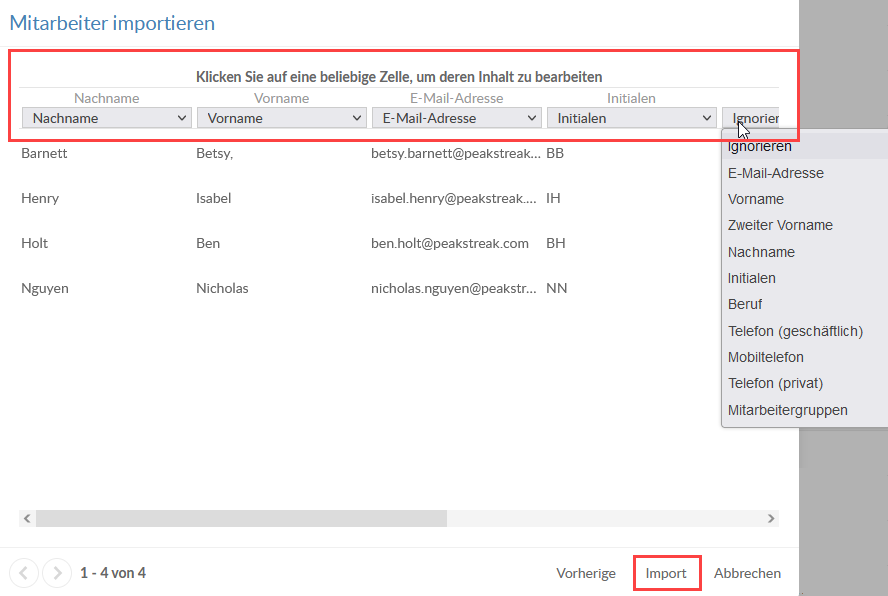Pick Initialen from the dropdown list
Viewport: 888px width, 596px height.
(752, 278)
